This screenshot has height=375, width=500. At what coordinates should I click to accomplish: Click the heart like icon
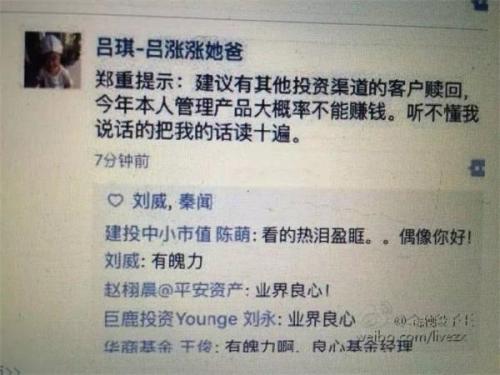[115, 201]
